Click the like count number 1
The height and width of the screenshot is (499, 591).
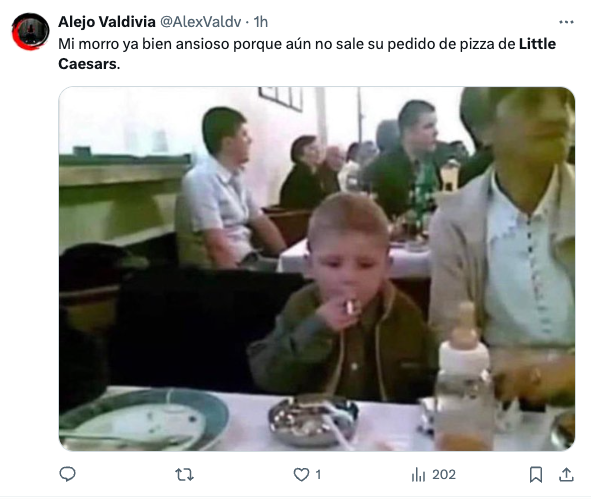pos(318,475)
